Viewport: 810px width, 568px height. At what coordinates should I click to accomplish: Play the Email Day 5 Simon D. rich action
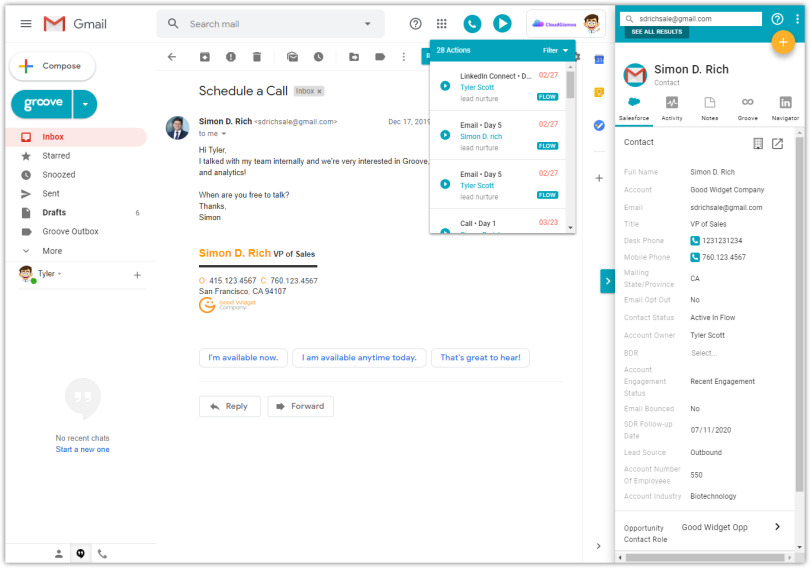click(445, 135)
